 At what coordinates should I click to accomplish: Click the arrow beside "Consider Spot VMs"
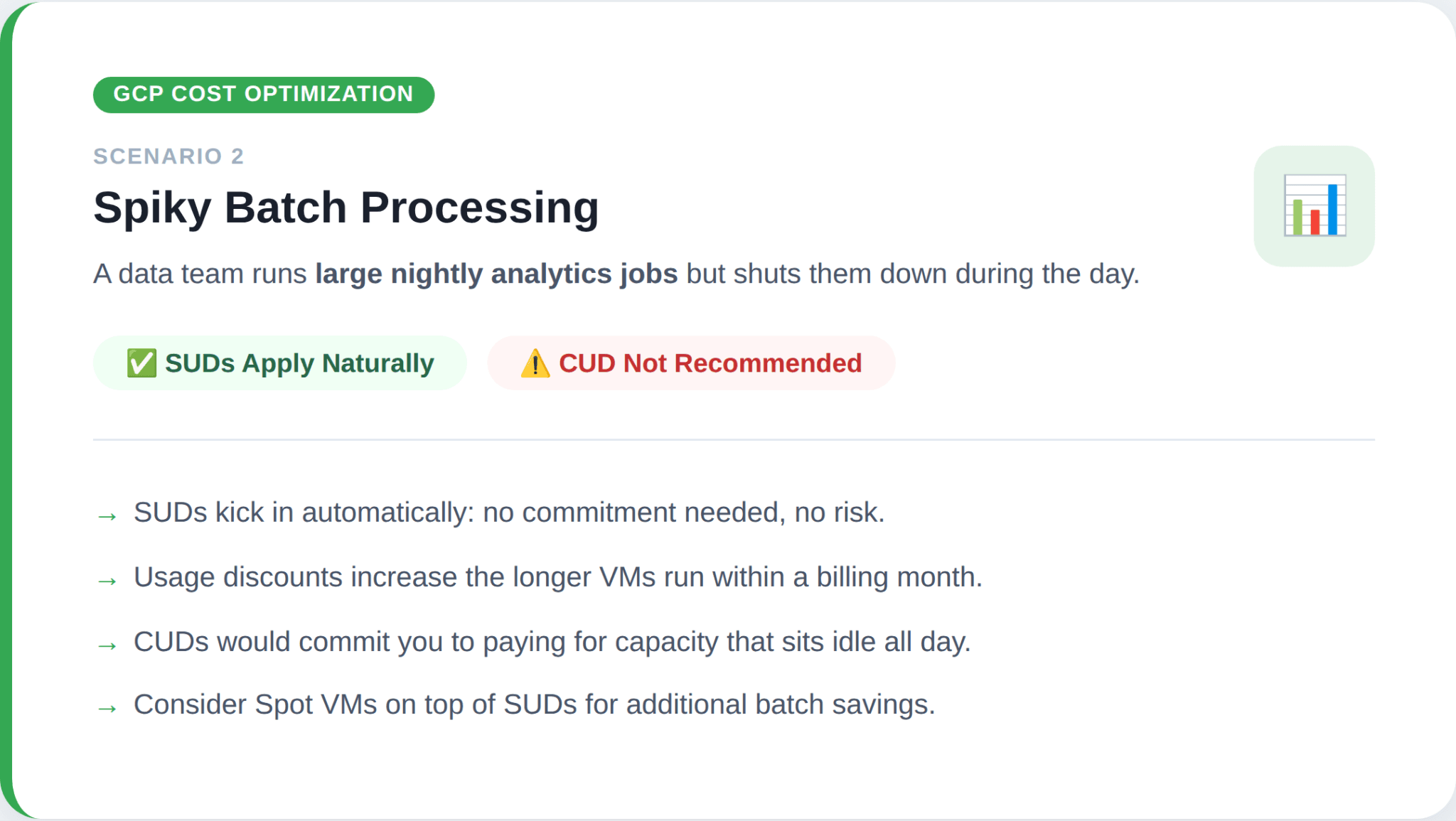point(107,708)
